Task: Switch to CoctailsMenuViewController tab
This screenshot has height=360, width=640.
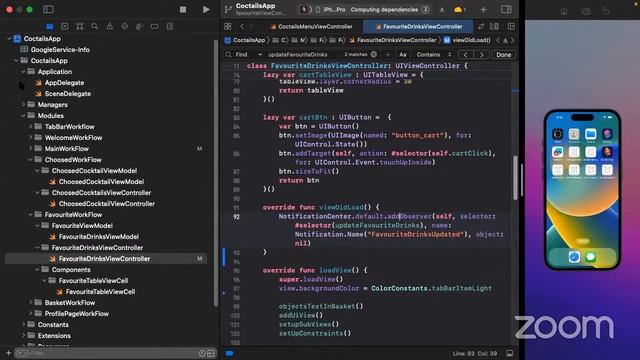Action: pyautogui.click(x=311, y=27)
